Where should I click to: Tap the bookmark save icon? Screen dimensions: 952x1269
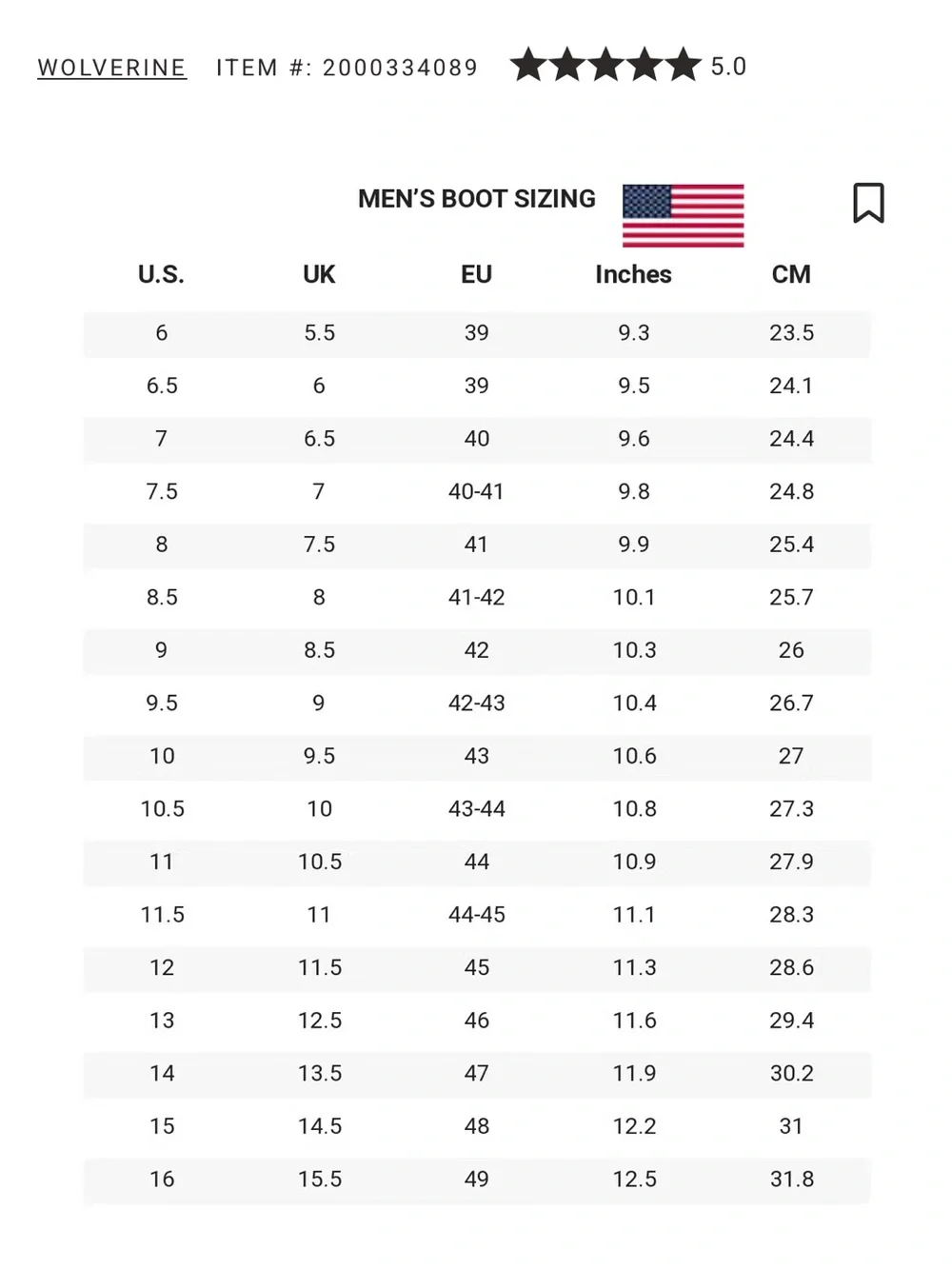click(868, 203)
